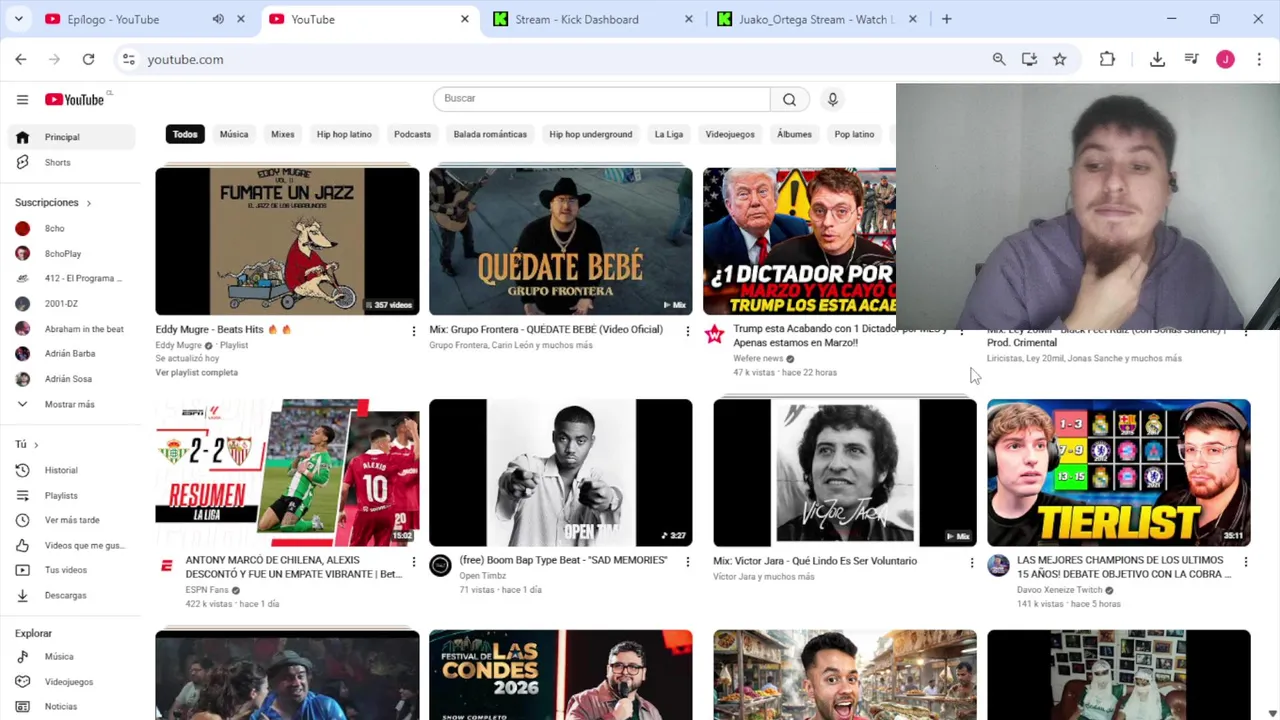Select the Baladas románticas chip
The image size is (1280, 720).
[x=490, y=134]
